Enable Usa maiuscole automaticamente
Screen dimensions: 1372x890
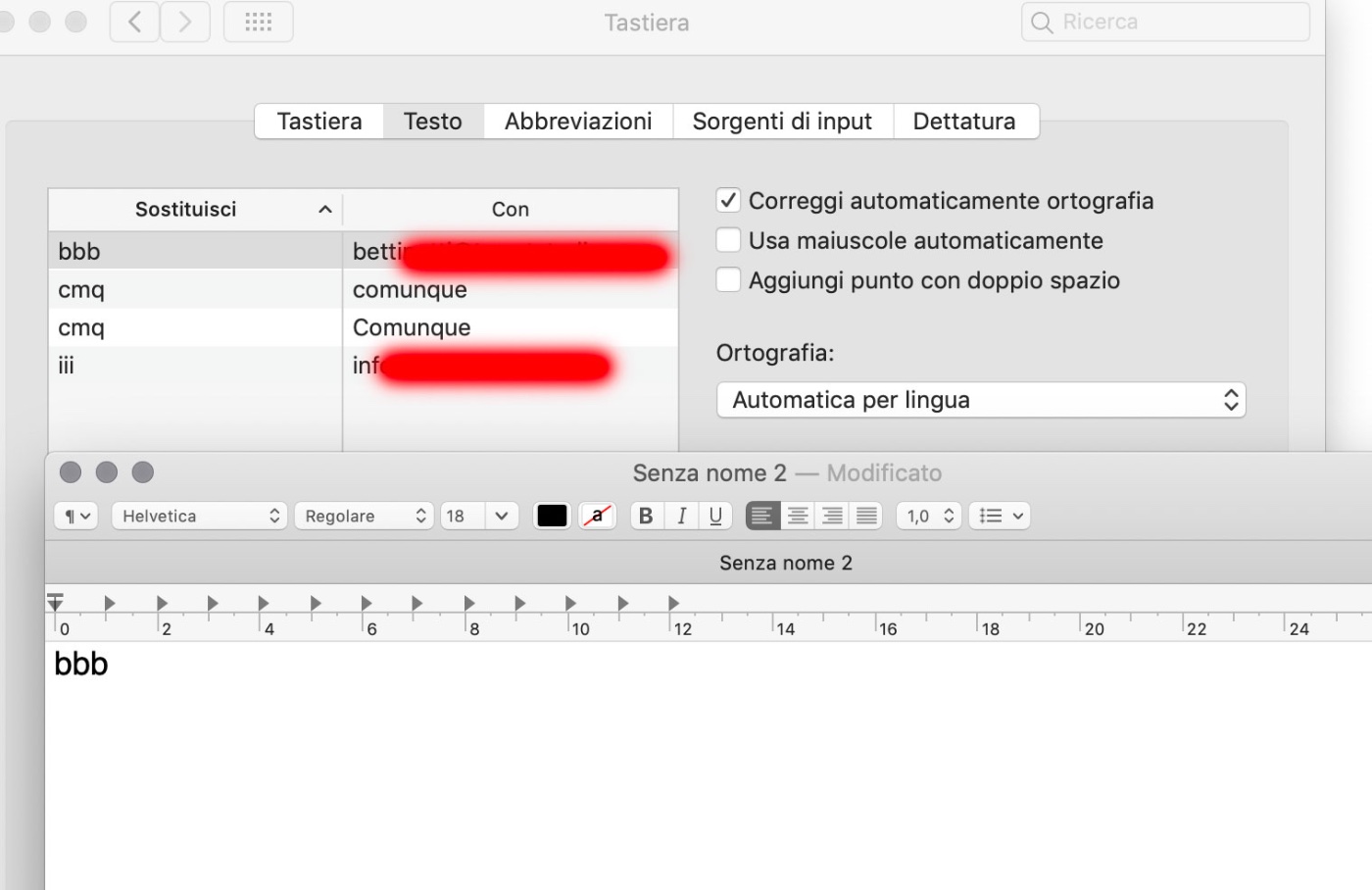(x=728, y=241)
